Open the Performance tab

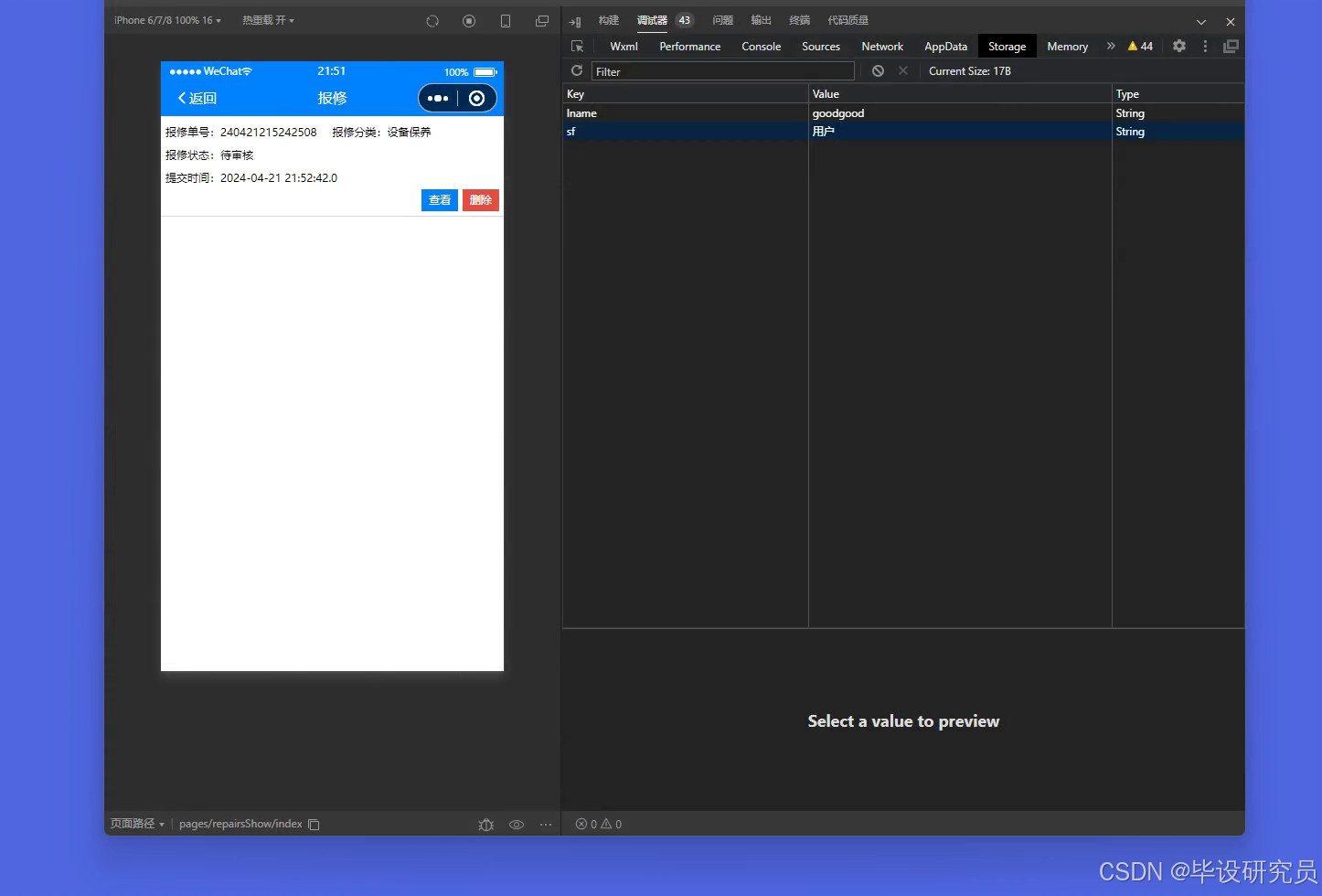690,47
